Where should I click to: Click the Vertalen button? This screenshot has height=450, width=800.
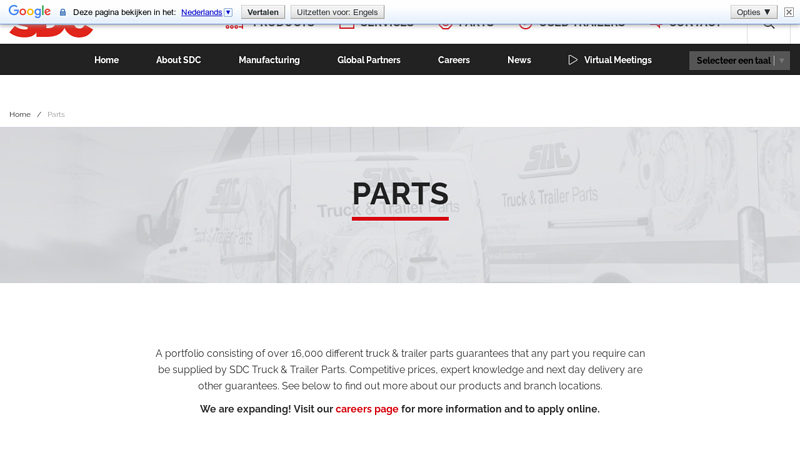pos(263,12)
